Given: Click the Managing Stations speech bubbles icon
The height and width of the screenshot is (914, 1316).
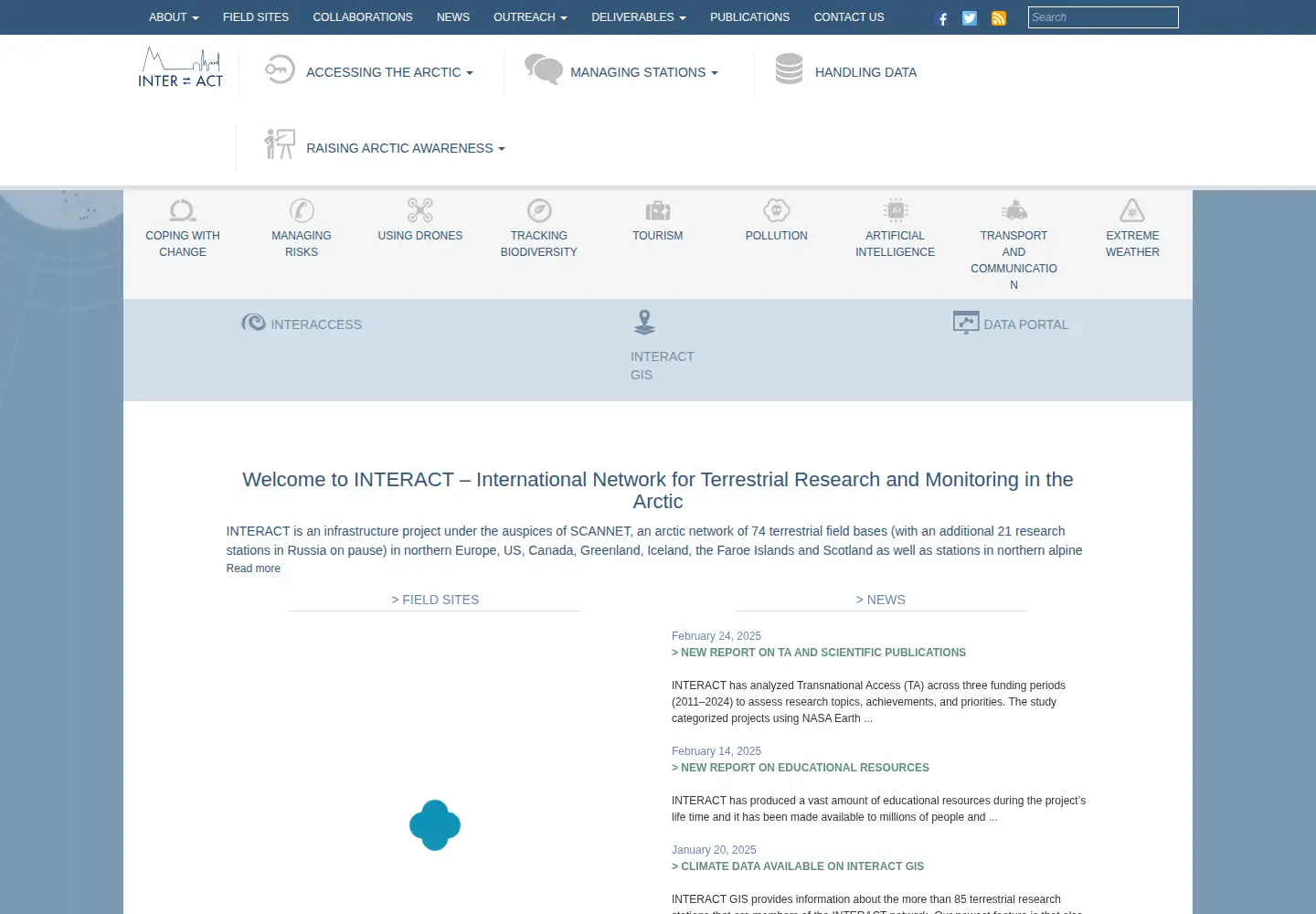Looking at the screenshot, I should [x=544, y=69].
